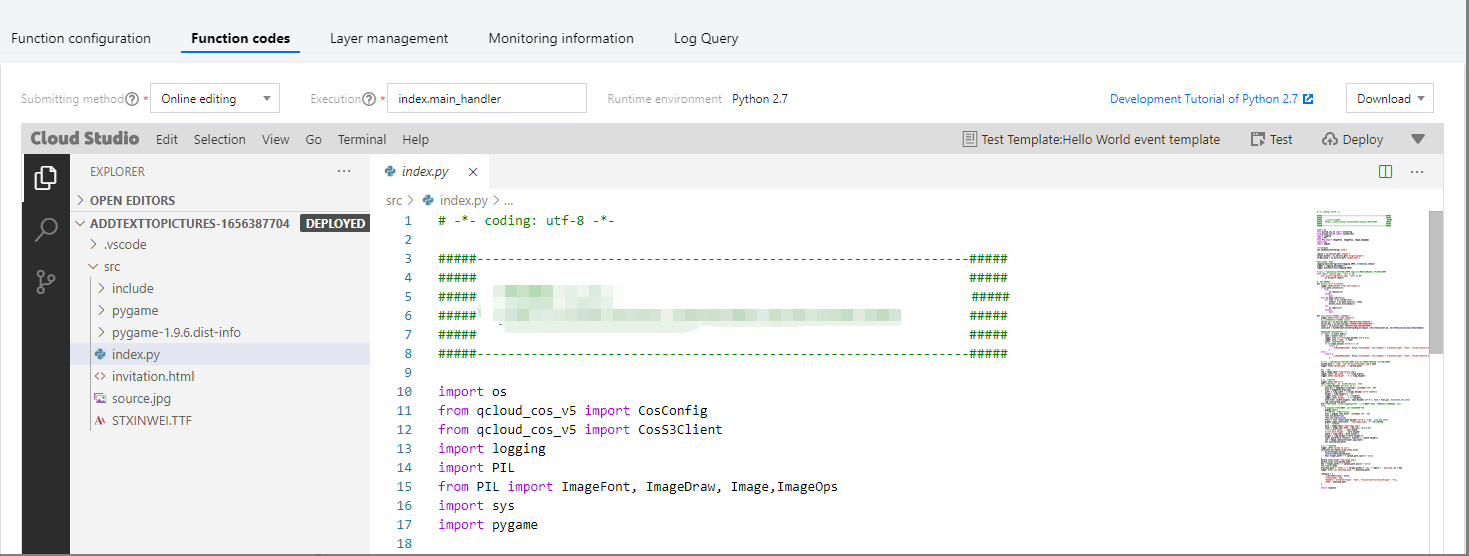
Task: Open the Search icon in activity bar
Action: coord(46,231)
